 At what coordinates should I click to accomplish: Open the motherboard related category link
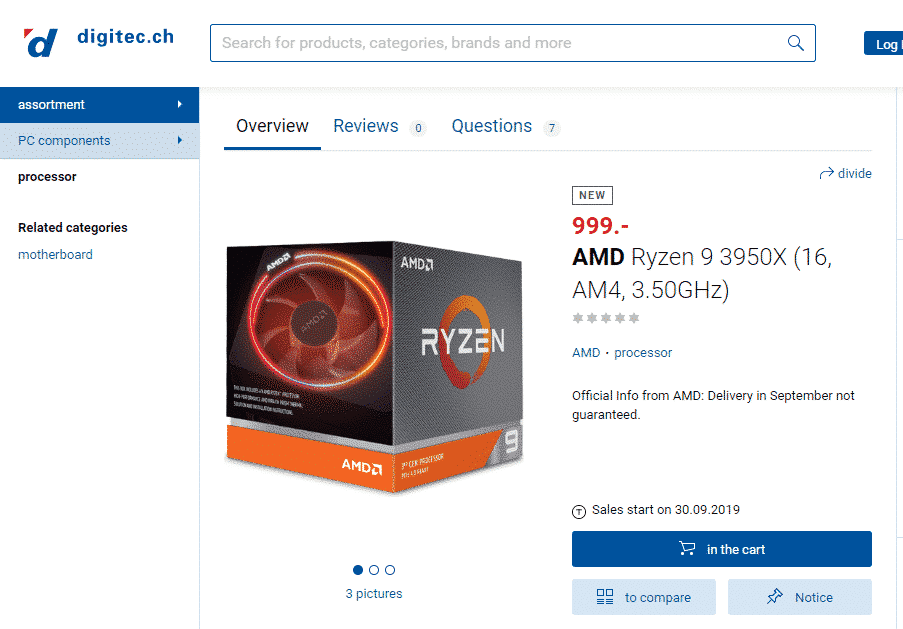point(55,255)
